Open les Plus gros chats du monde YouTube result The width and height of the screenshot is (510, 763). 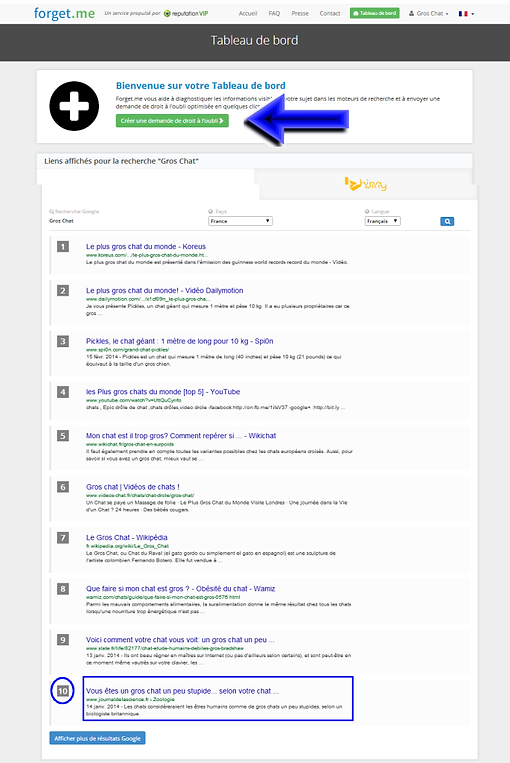click(163, 392)
